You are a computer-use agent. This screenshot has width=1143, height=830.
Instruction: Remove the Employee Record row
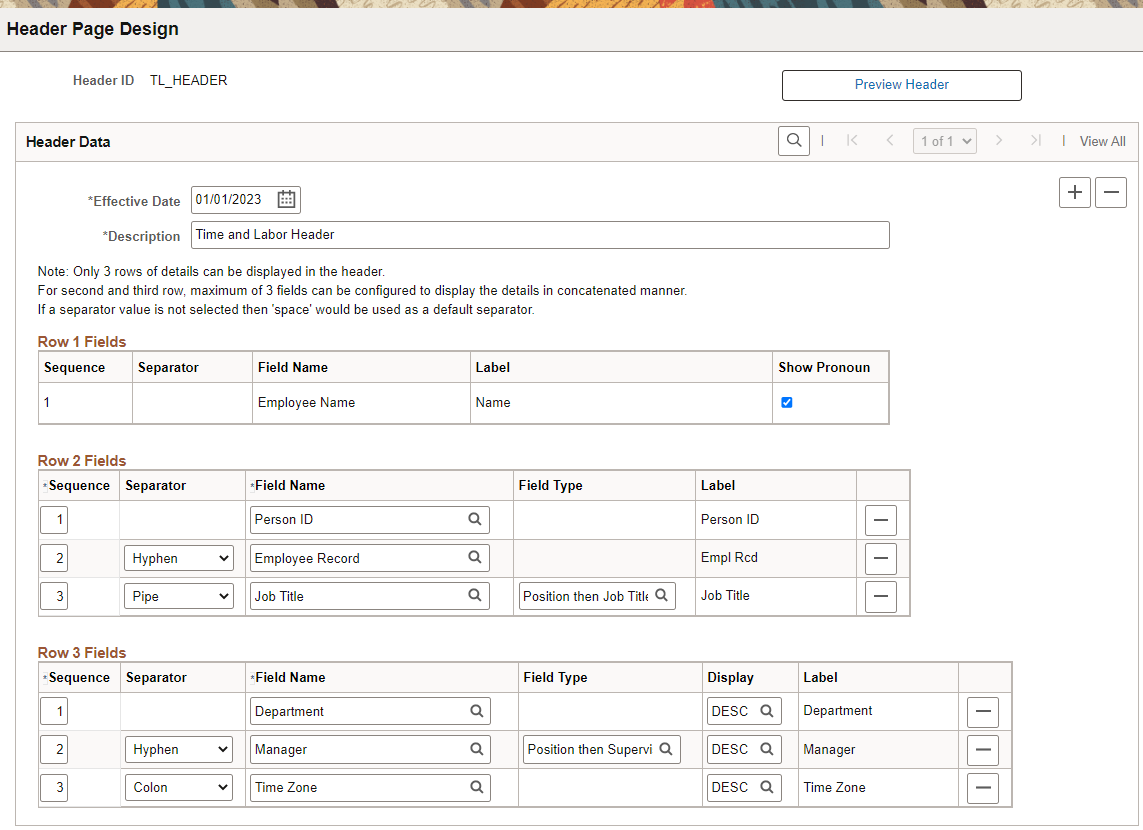click(x=880, y=558)
